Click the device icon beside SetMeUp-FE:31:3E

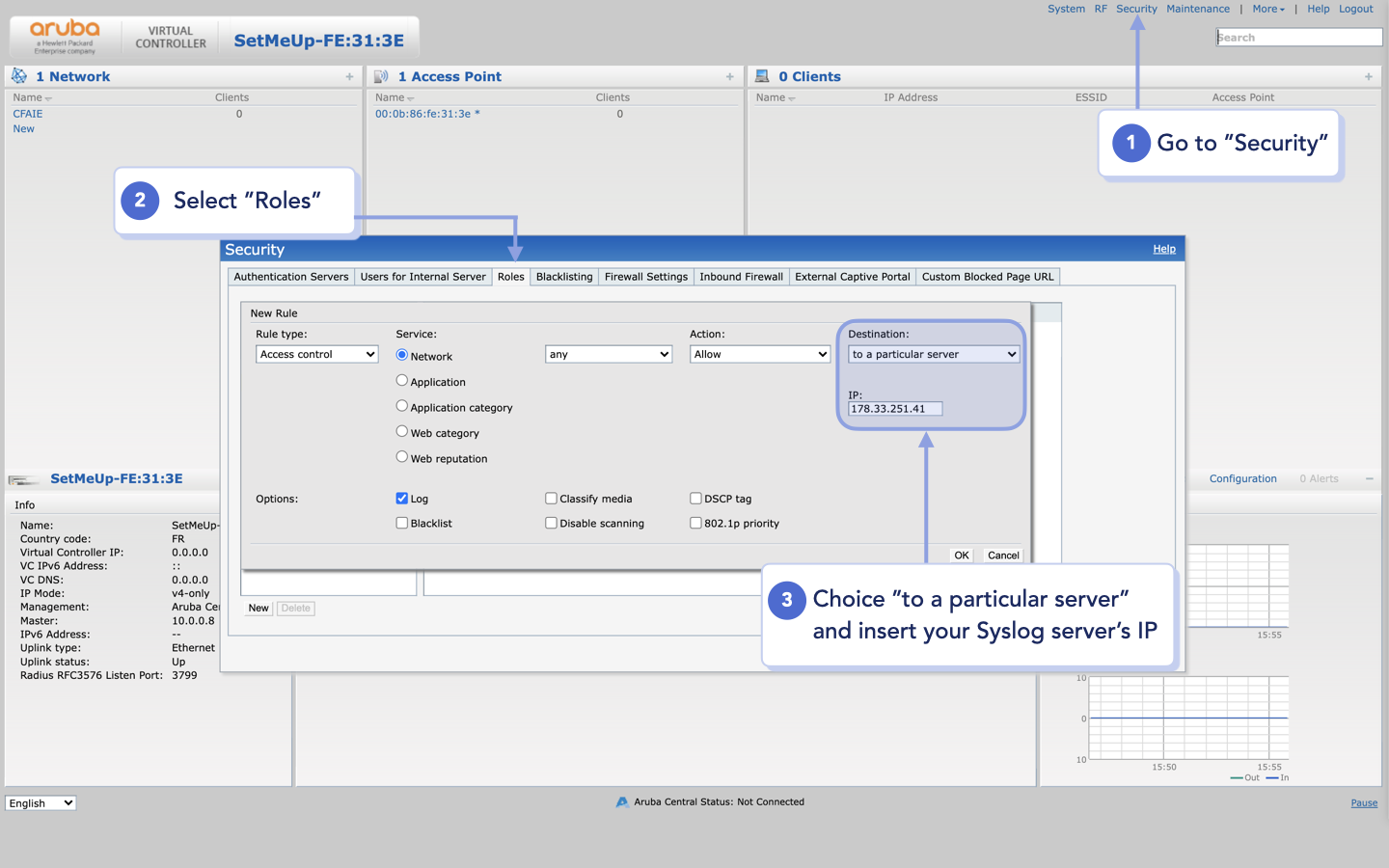pyautogui.click(x=21, y=478)
